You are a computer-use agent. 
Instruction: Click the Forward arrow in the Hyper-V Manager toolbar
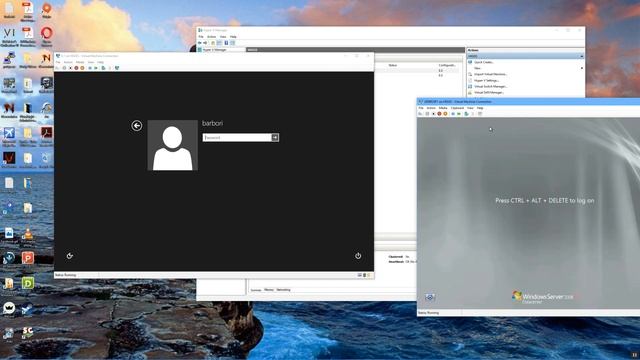coord(205,43)
